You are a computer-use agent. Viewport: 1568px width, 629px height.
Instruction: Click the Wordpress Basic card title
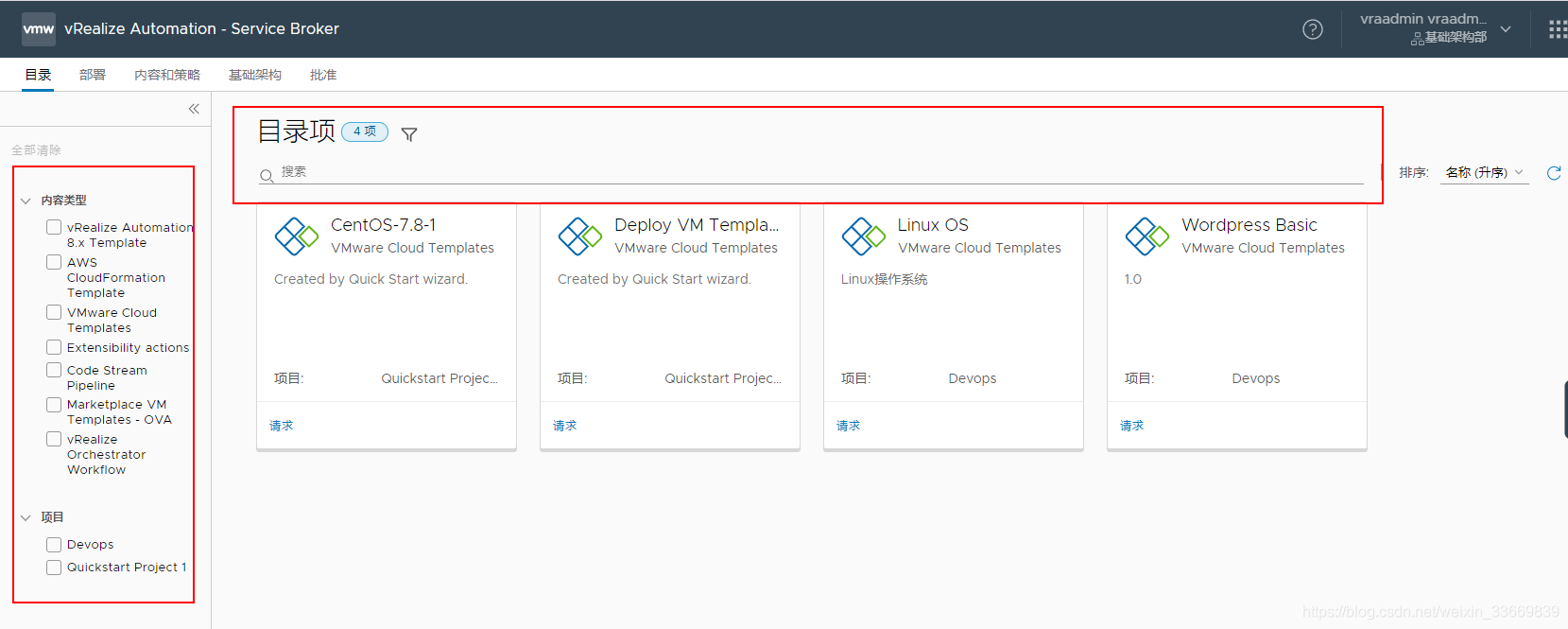tap(1249, 225)
